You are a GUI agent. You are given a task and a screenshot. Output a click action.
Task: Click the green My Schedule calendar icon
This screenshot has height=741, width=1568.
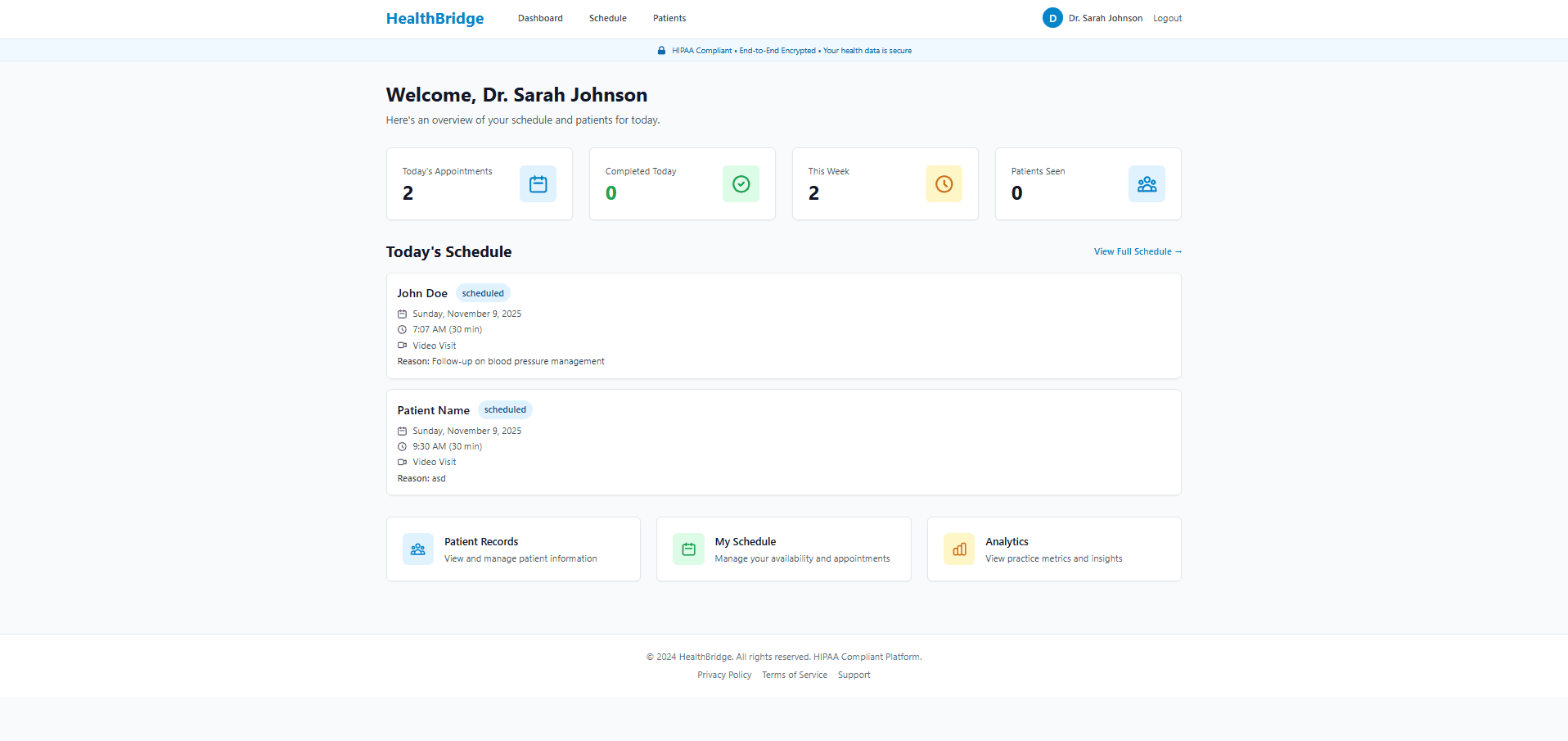pos(687,549)
